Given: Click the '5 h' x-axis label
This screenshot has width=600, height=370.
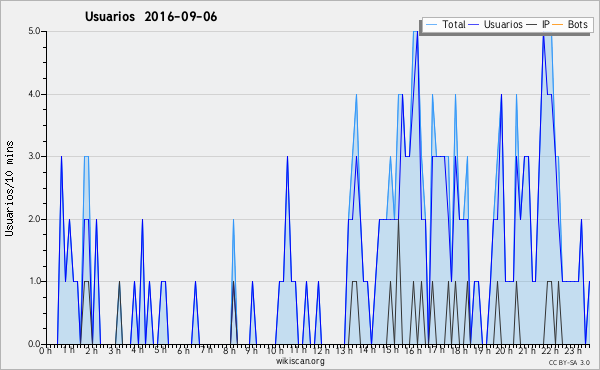Looking at the screenshot, I should tap(160, 350).
